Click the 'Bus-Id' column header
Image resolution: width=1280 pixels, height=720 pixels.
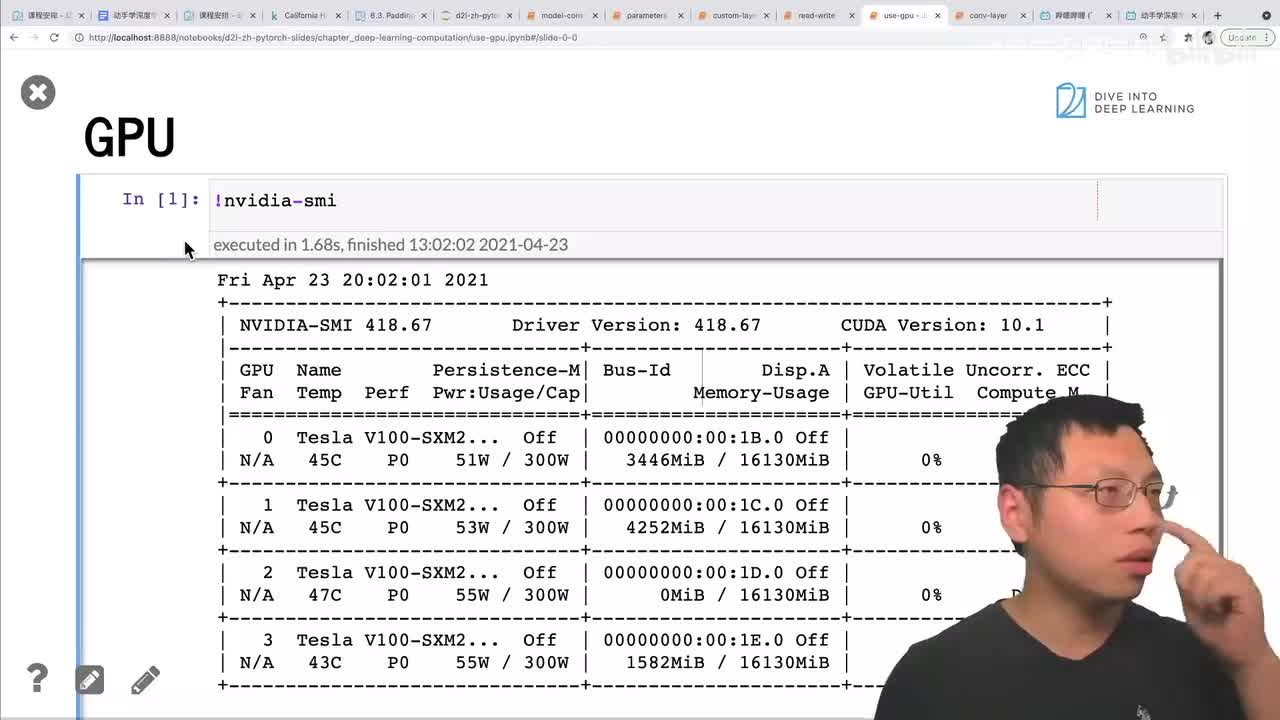click(x=636, y=370)
